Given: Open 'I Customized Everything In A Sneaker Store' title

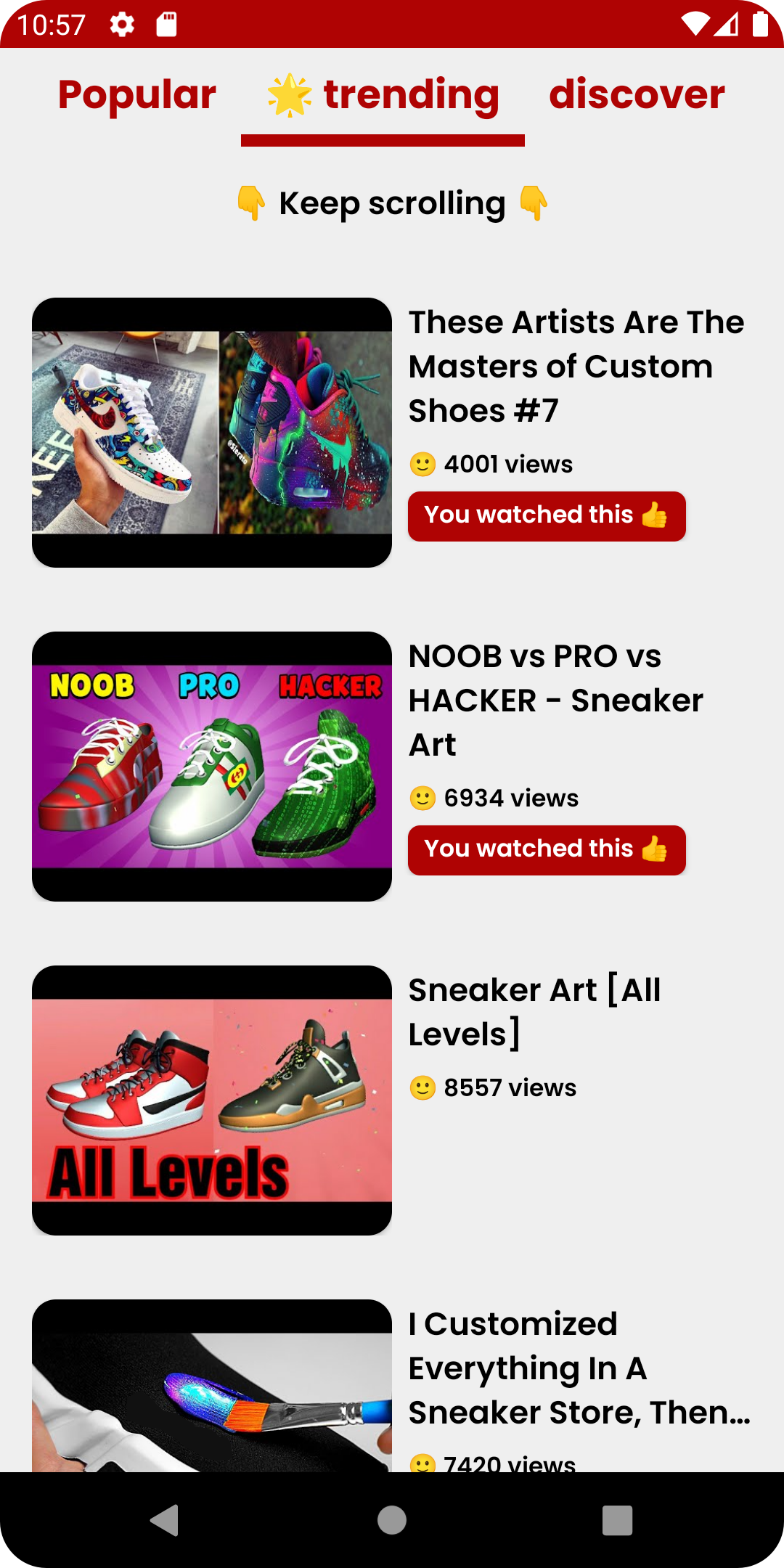Looking at the screenshot, I should tap(579, 1368).
